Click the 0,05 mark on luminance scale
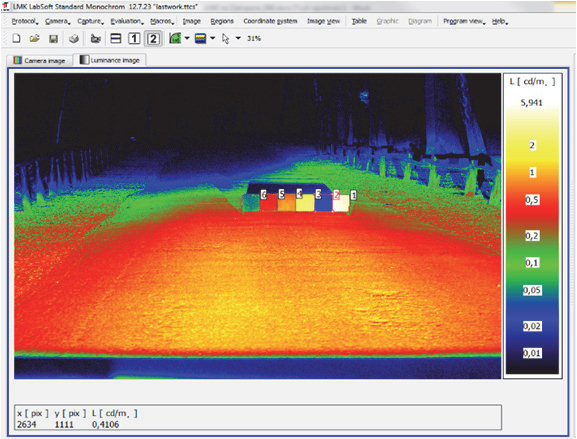This screenshot has width=577, height=439. 532,290
